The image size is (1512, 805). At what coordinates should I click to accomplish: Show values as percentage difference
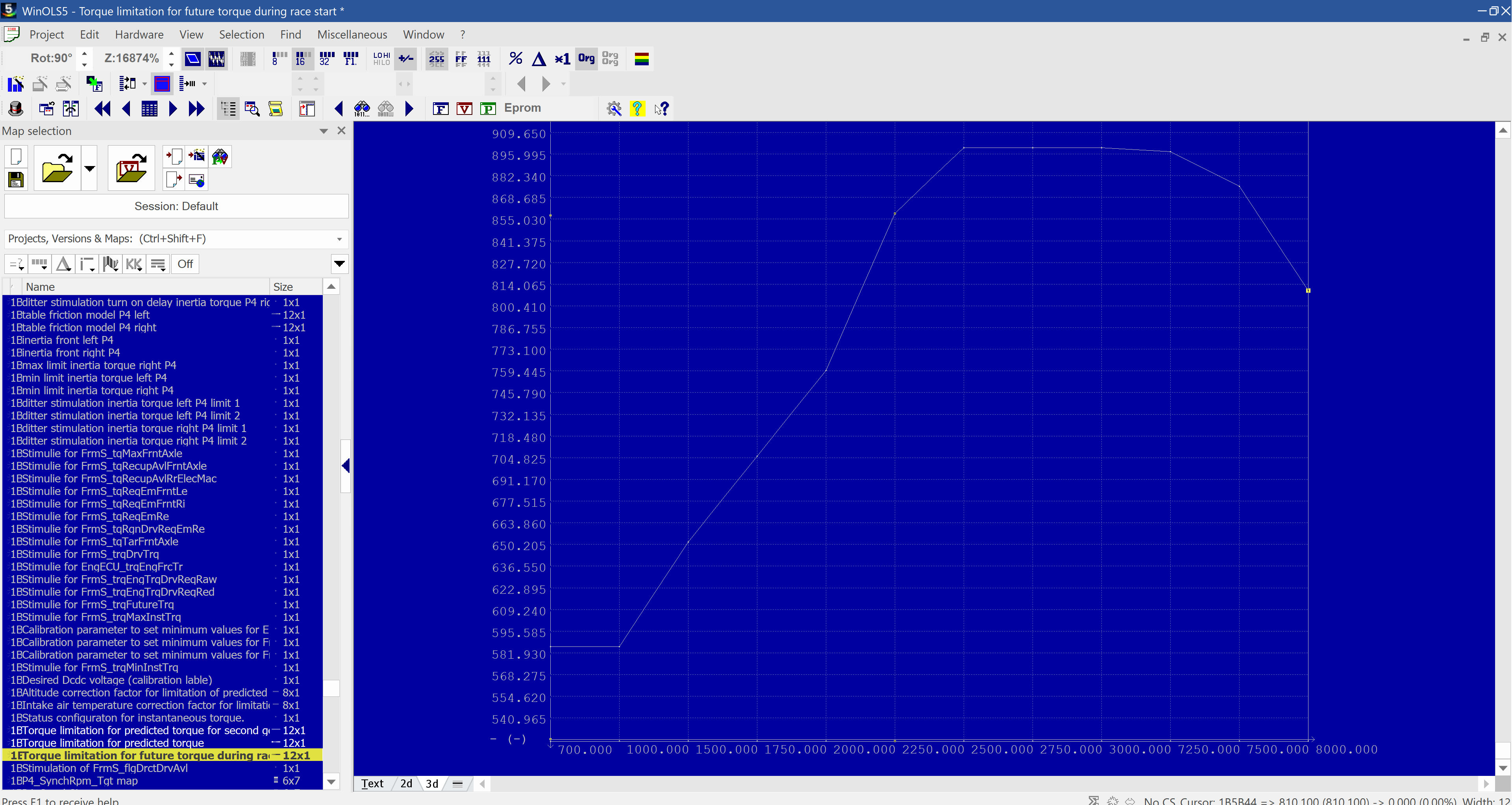(x=515, y=59)
